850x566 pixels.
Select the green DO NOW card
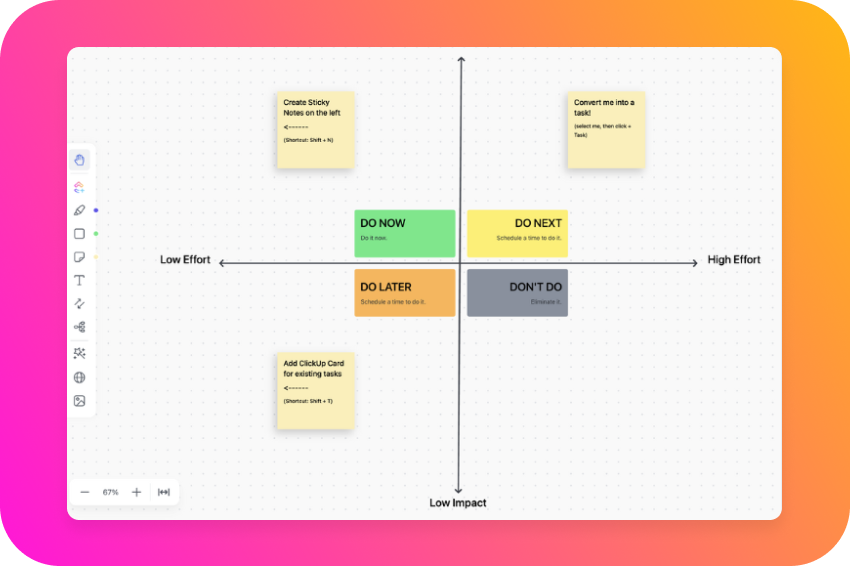tap(404, 233)
